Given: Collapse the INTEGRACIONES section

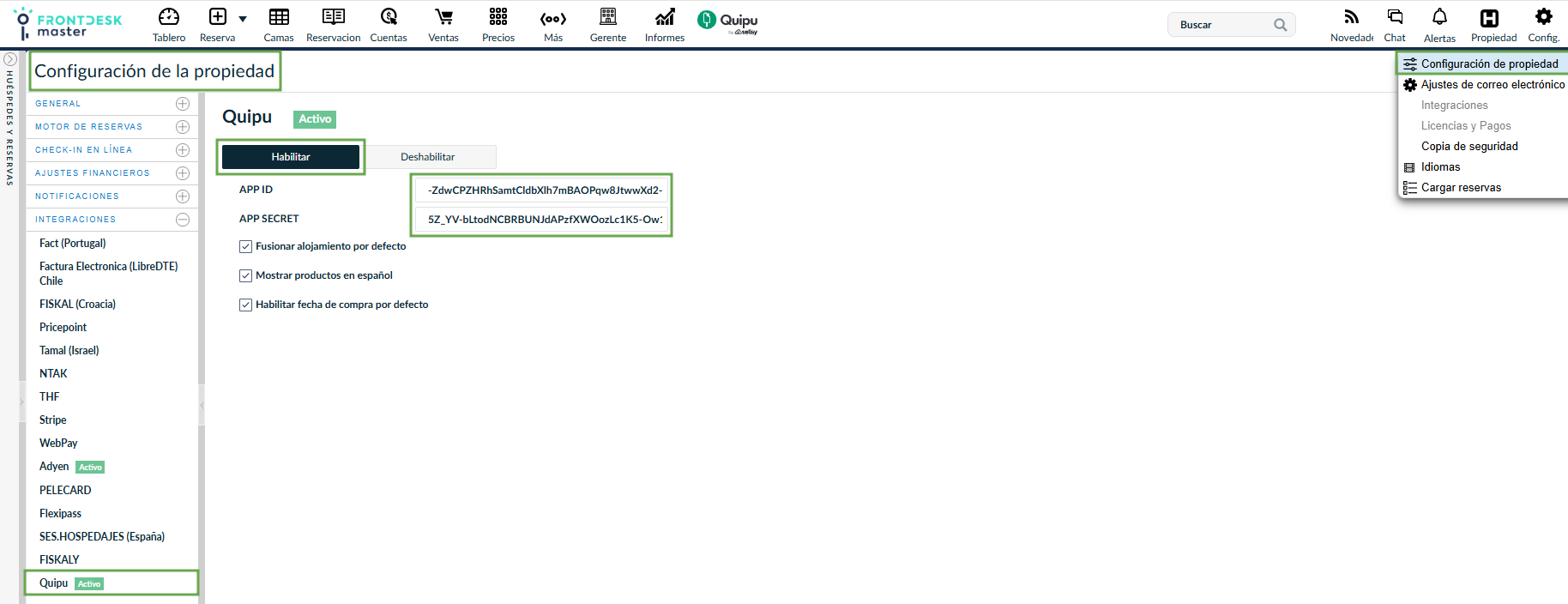Looking at the screenshot, I should coord(183,220).
